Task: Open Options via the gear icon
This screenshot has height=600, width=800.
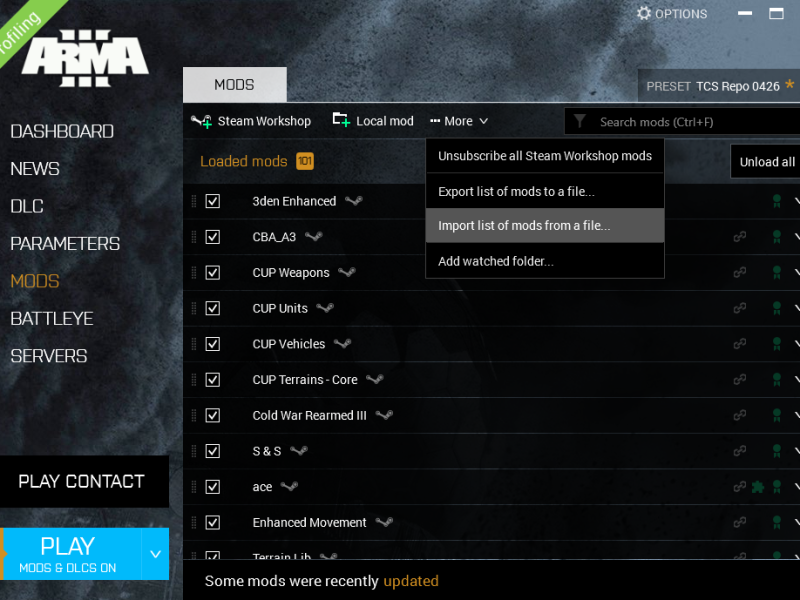Action: pos(644,13)
